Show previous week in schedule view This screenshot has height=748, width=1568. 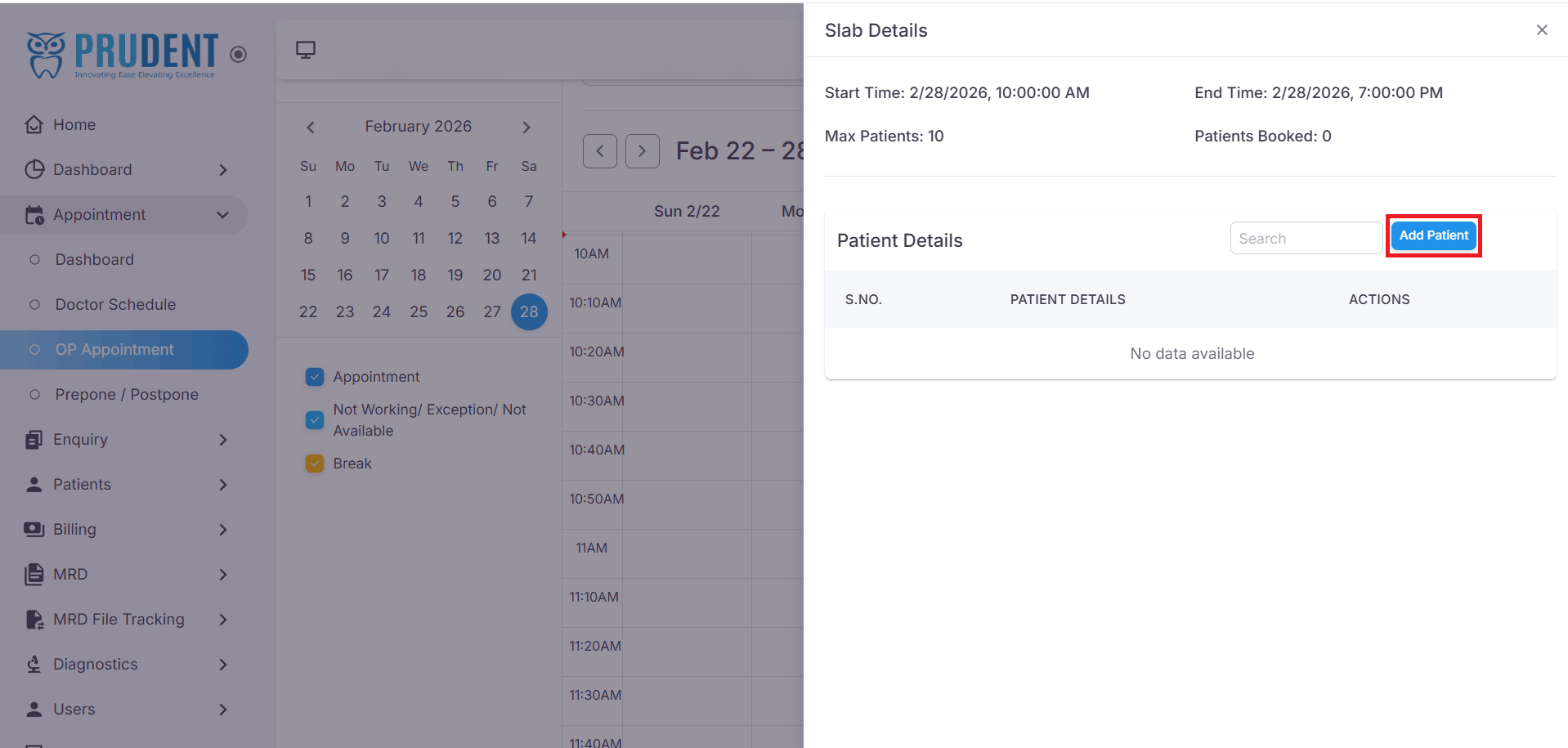pos(600,151)
